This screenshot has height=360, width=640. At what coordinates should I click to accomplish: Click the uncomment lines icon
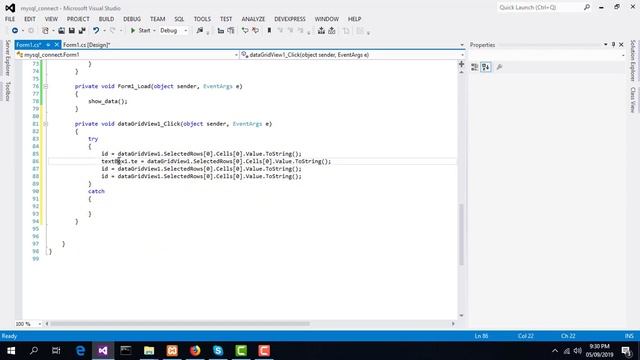[256, 31]
